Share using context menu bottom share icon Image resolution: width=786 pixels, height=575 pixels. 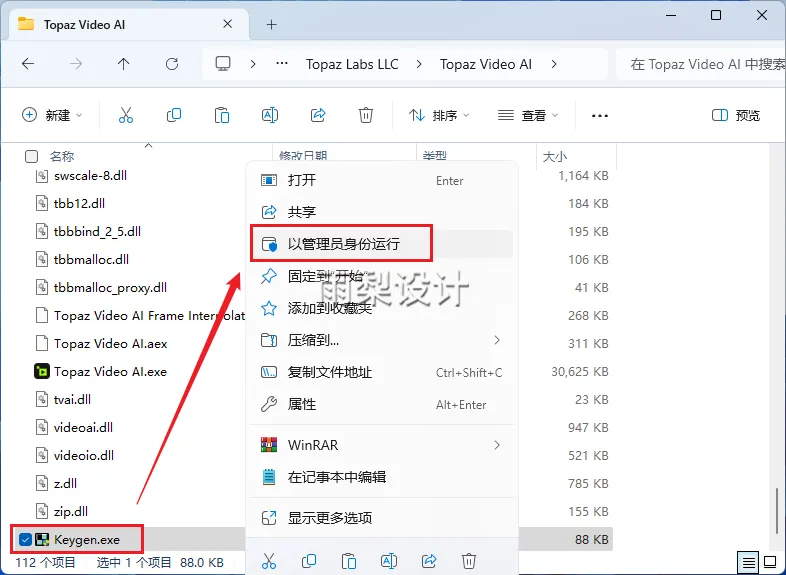point(429,560)
